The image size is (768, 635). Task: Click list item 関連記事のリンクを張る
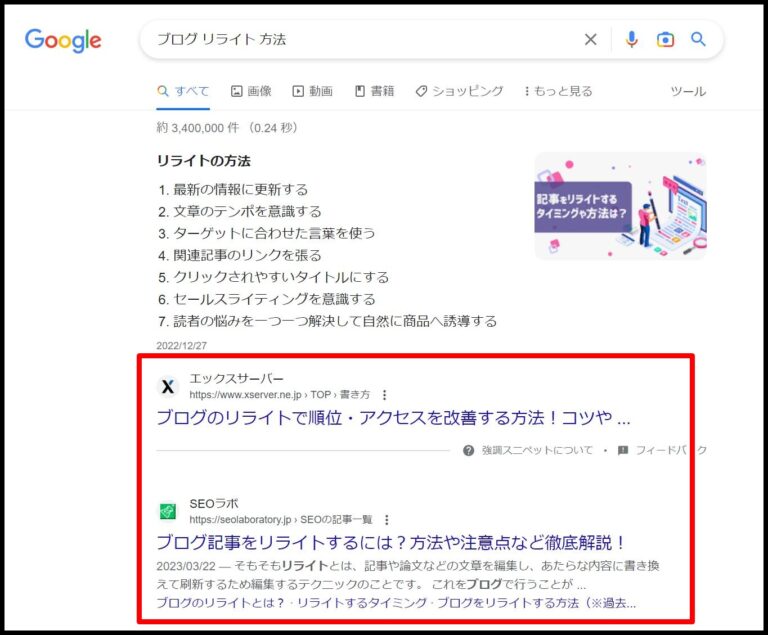(x=247, y=255)
